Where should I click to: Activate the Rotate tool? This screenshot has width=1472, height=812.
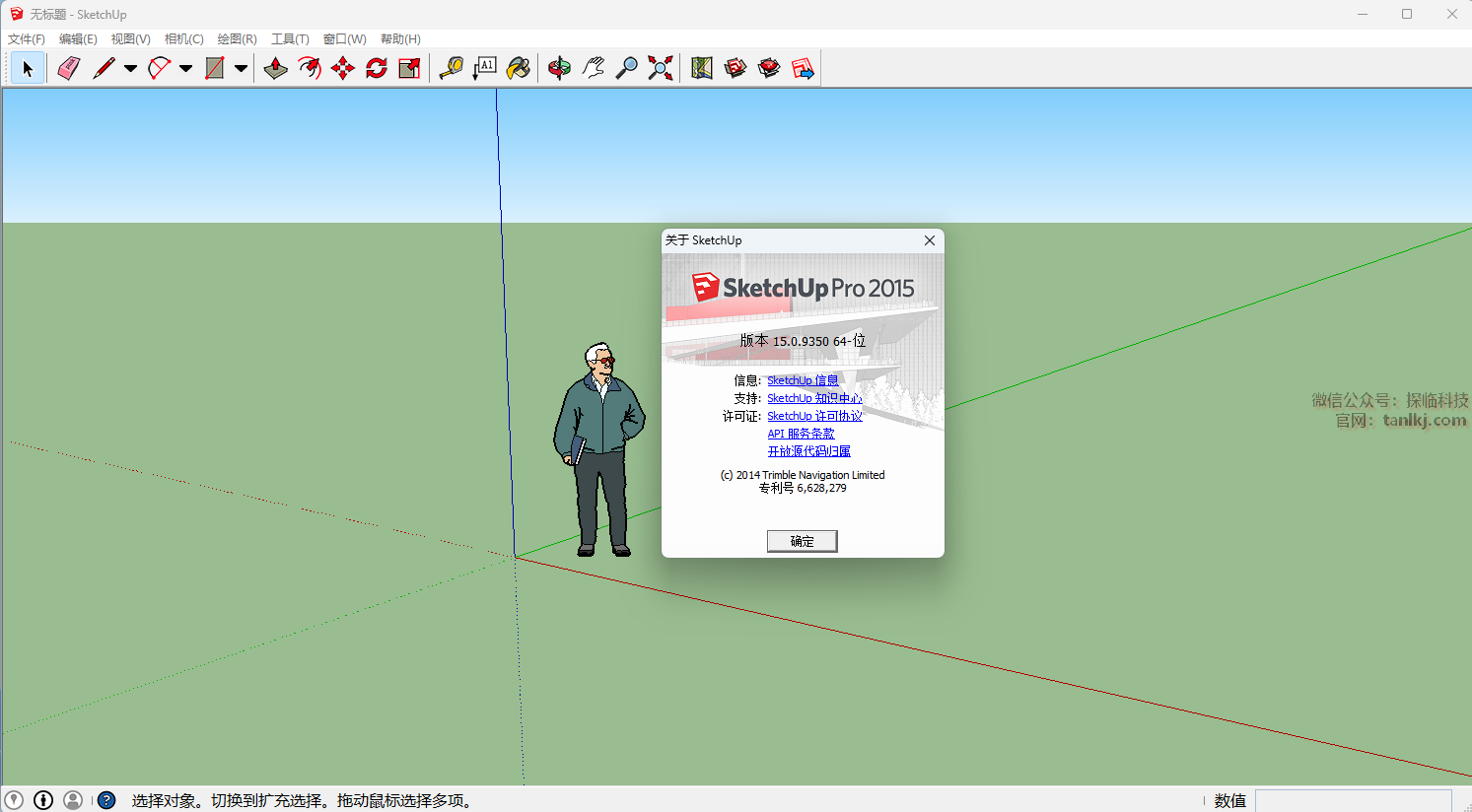(377, 68)
